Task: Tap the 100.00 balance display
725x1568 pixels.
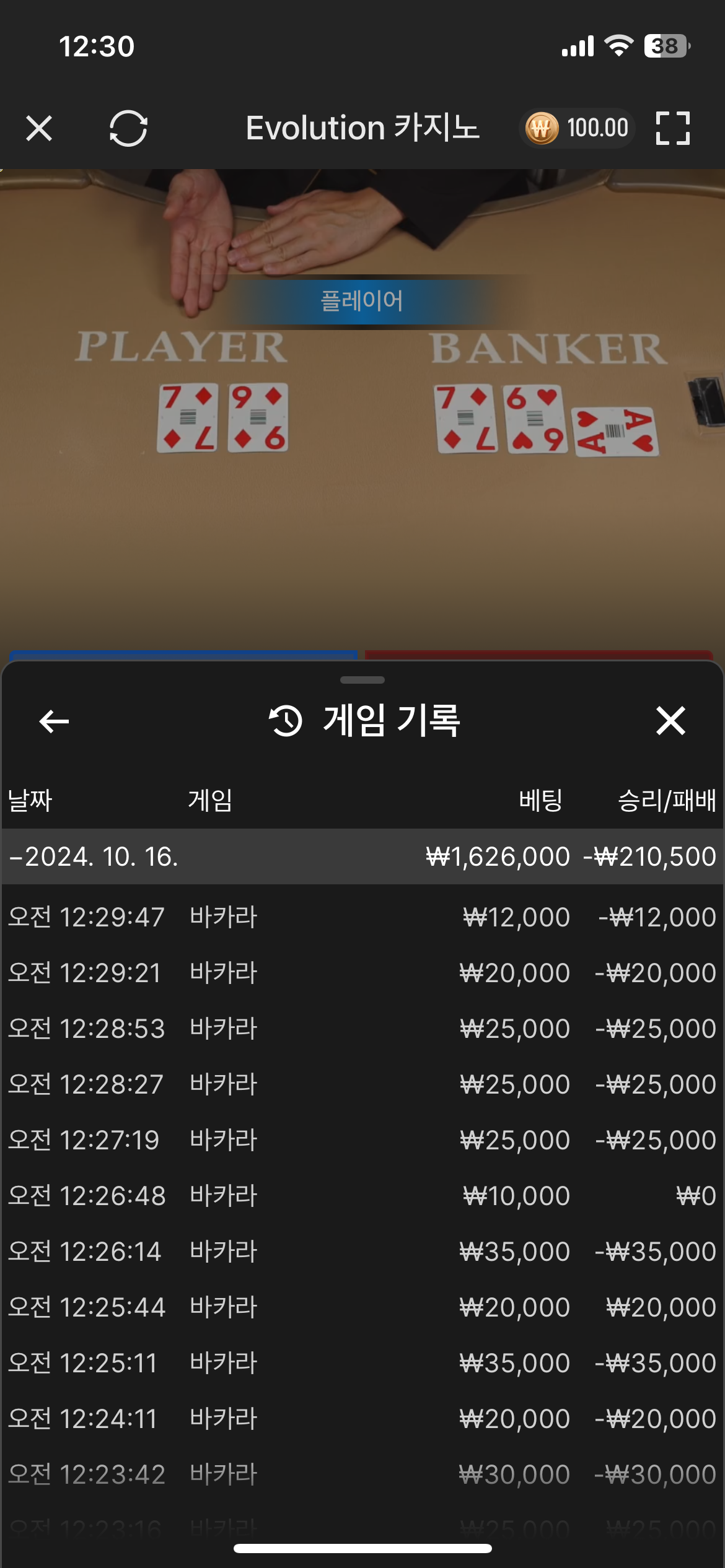Action: coord(597,128)
